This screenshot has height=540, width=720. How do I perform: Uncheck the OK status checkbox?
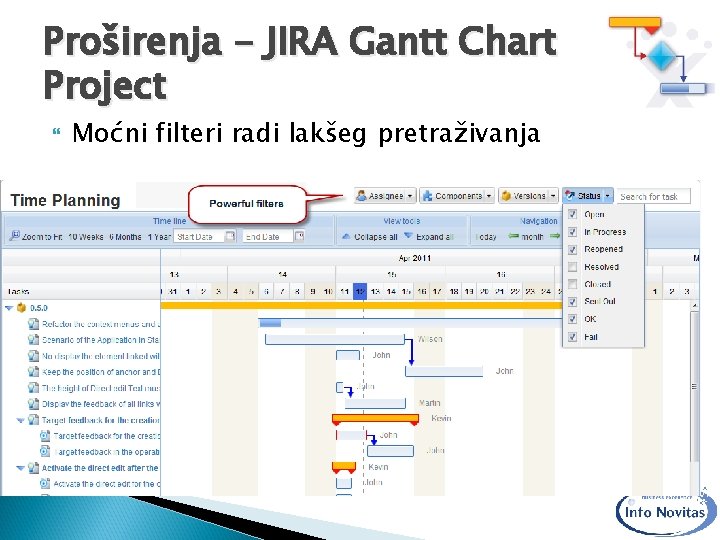tap(572, 319)
